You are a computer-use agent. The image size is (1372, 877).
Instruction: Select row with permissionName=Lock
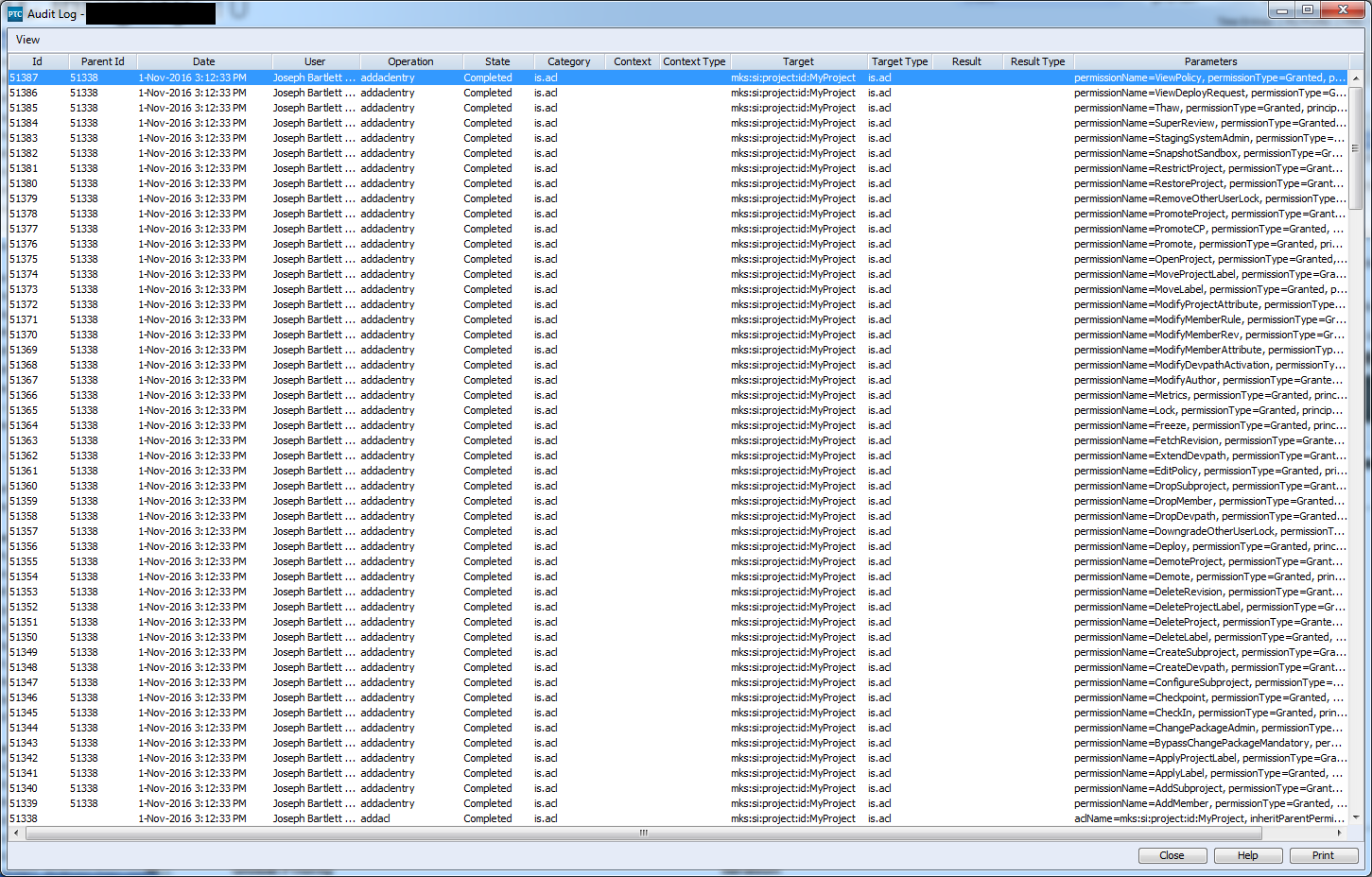click(678, 410)
